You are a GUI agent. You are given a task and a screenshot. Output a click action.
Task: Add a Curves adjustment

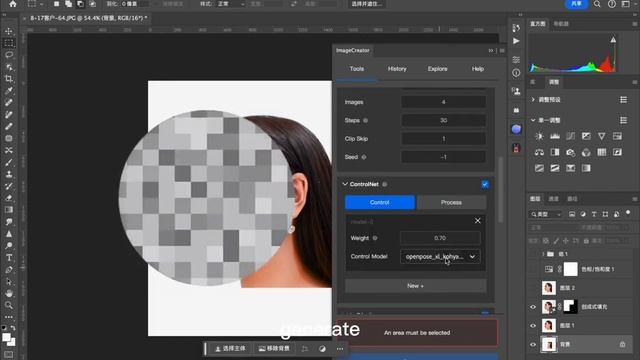point(571,136)
